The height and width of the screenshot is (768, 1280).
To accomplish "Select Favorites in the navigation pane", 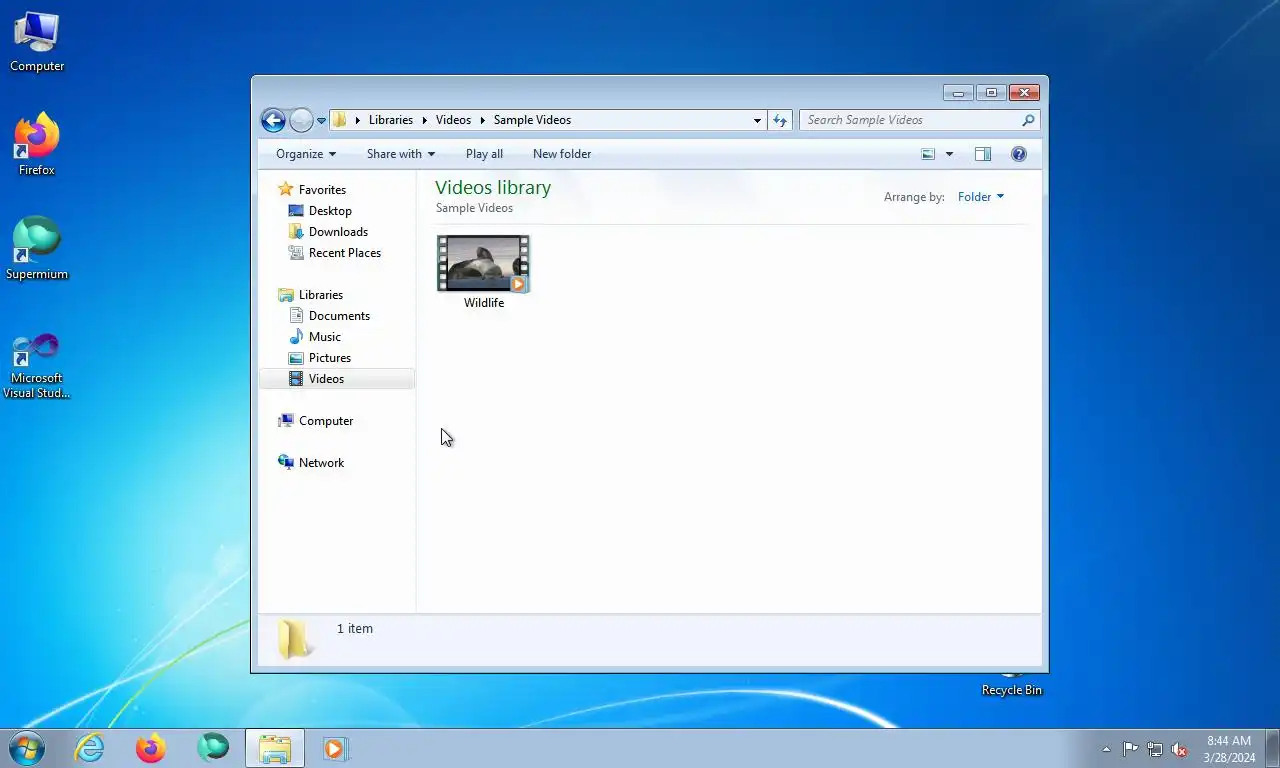I will pyautogui.click(x=322, y=190).
